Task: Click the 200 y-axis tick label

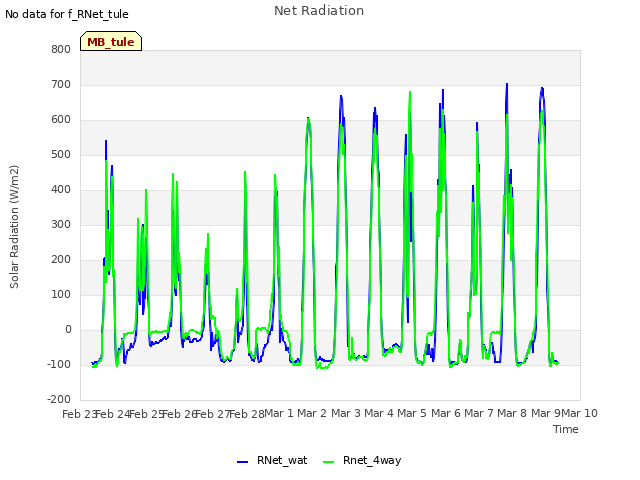Action: 61,260
